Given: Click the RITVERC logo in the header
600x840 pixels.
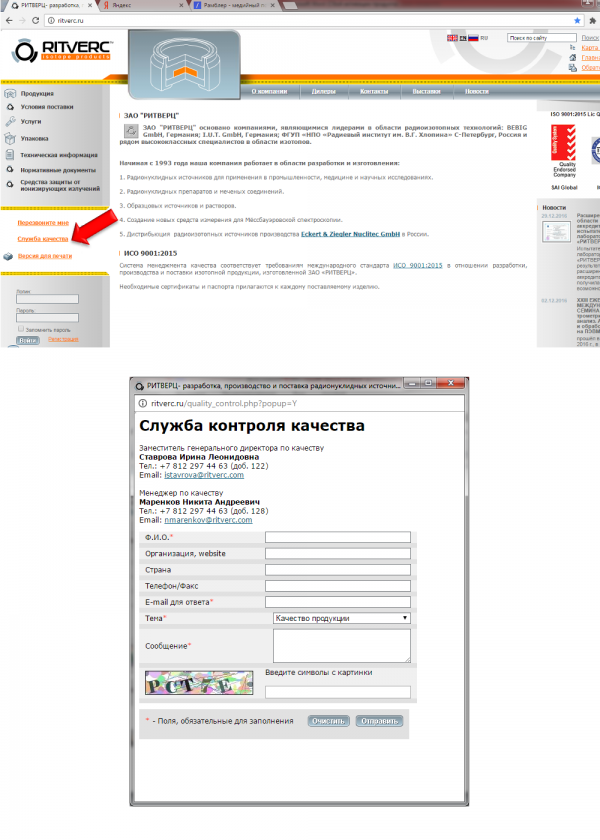Looking at the screenshot, I should pos(62,50).
